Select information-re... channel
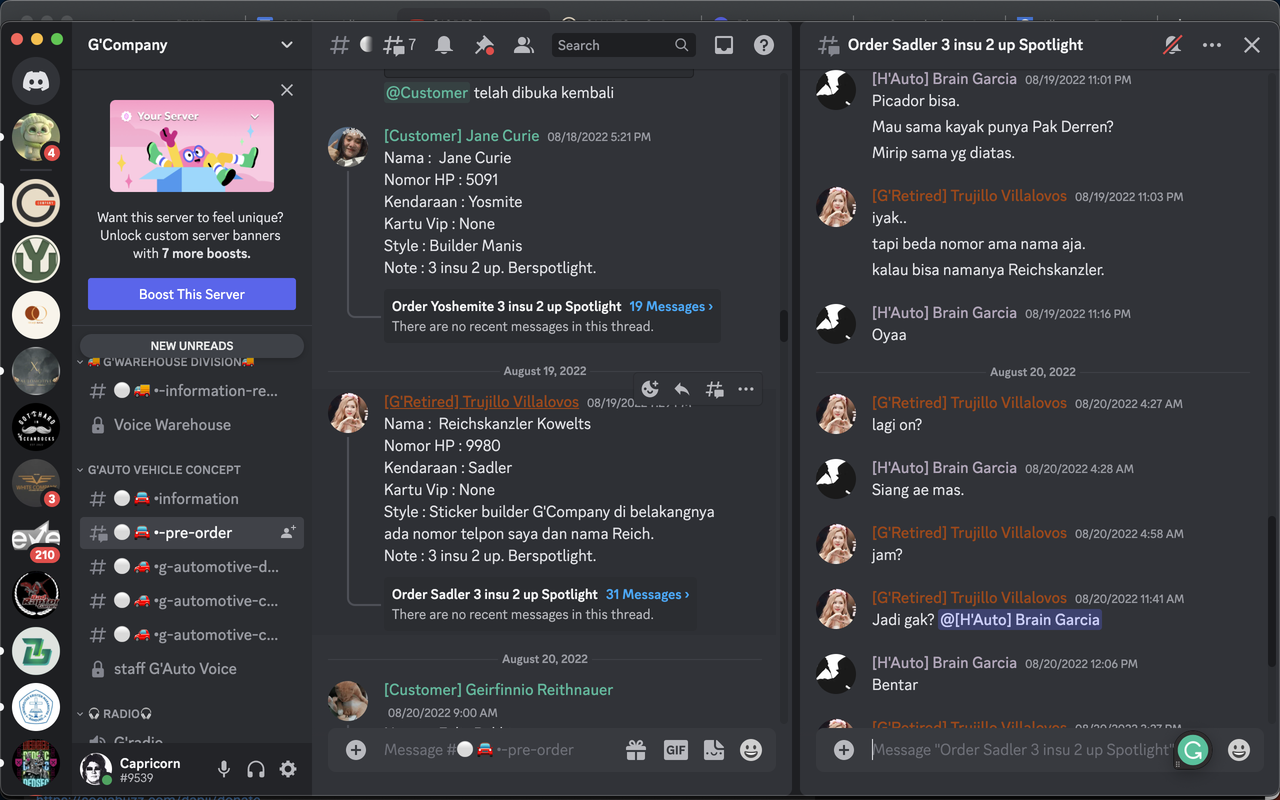1280x800 pixels. (192, 391)
